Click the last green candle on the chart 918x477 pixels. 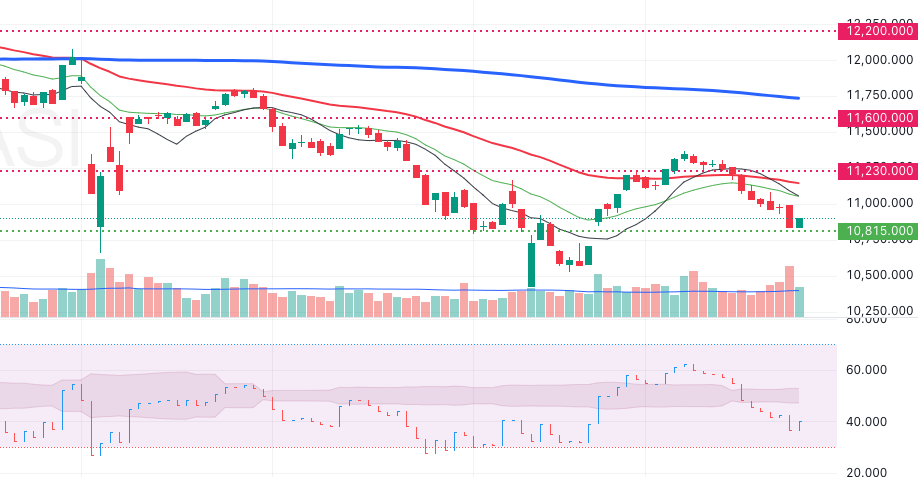[799, 223]
